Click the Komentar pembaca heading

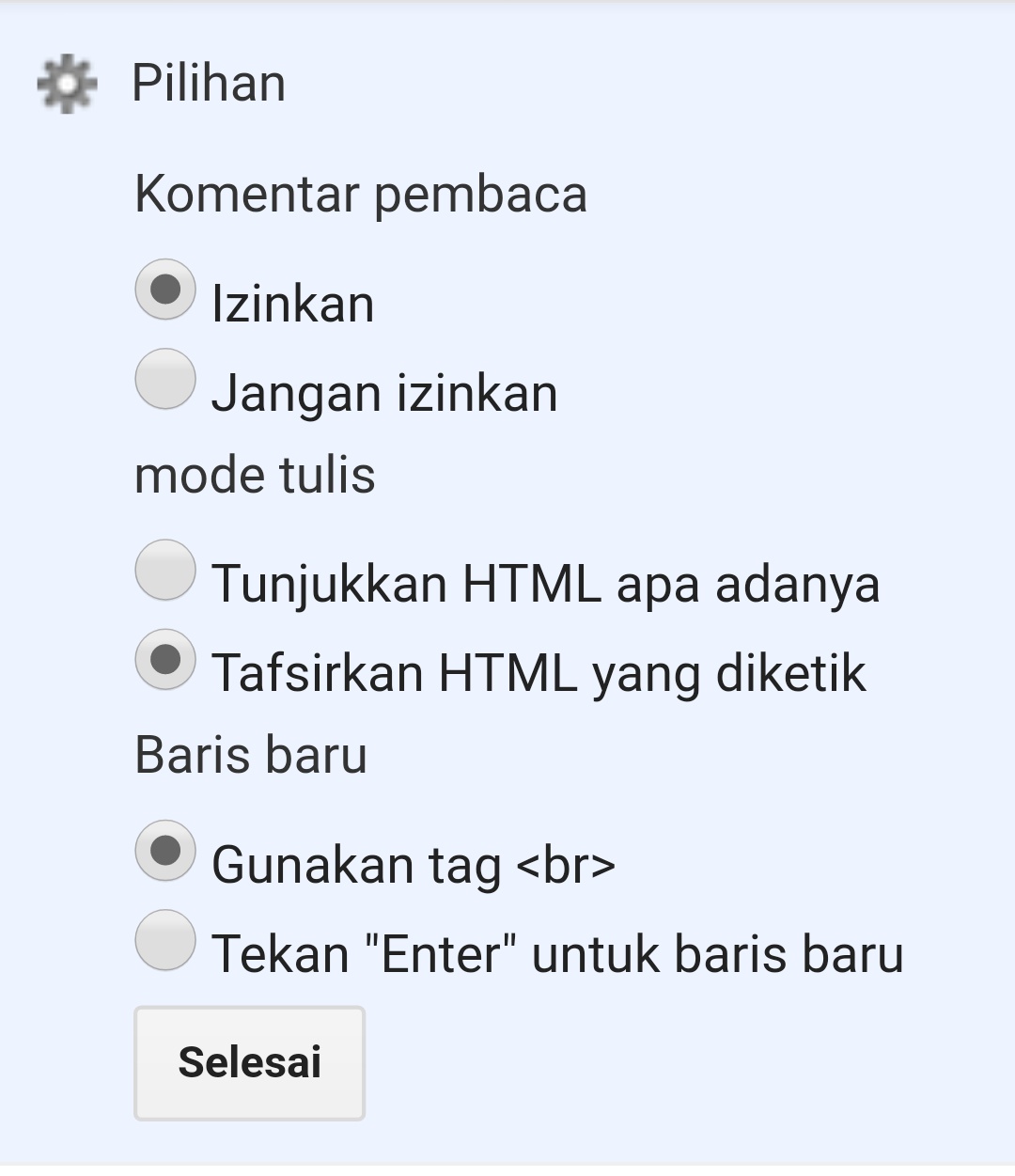(x=361, y=195)
